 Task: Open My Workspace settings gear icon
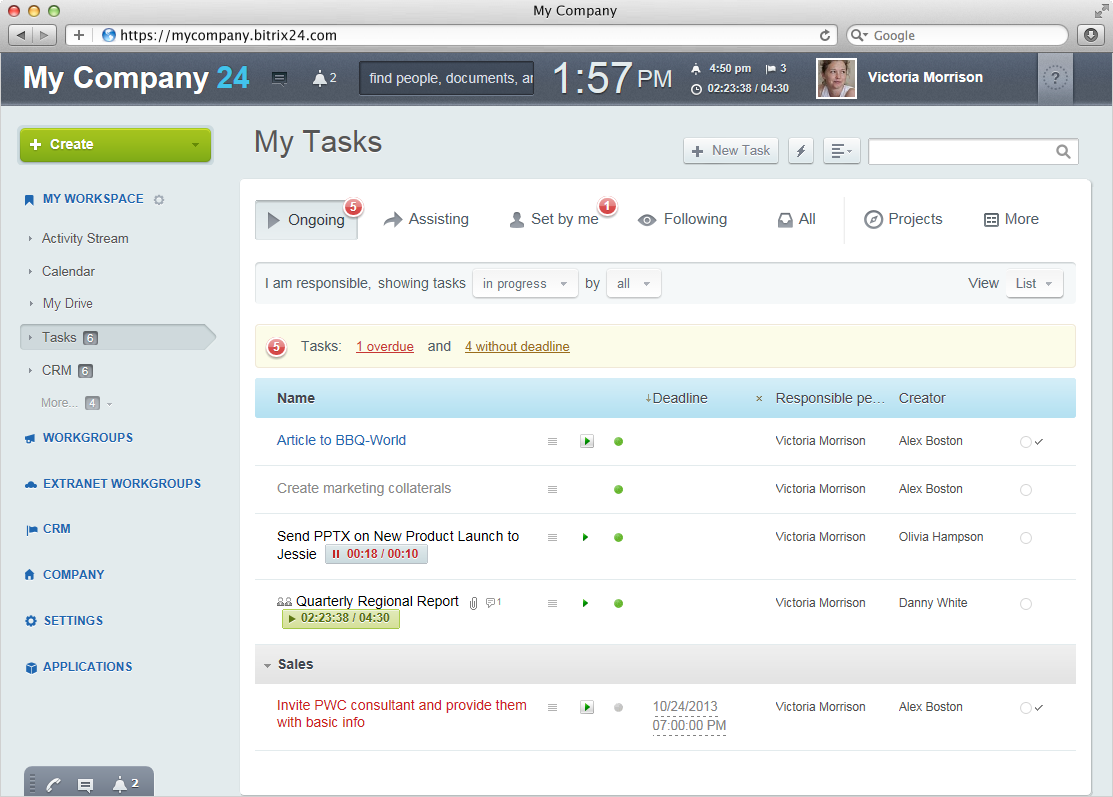(159, 200)
